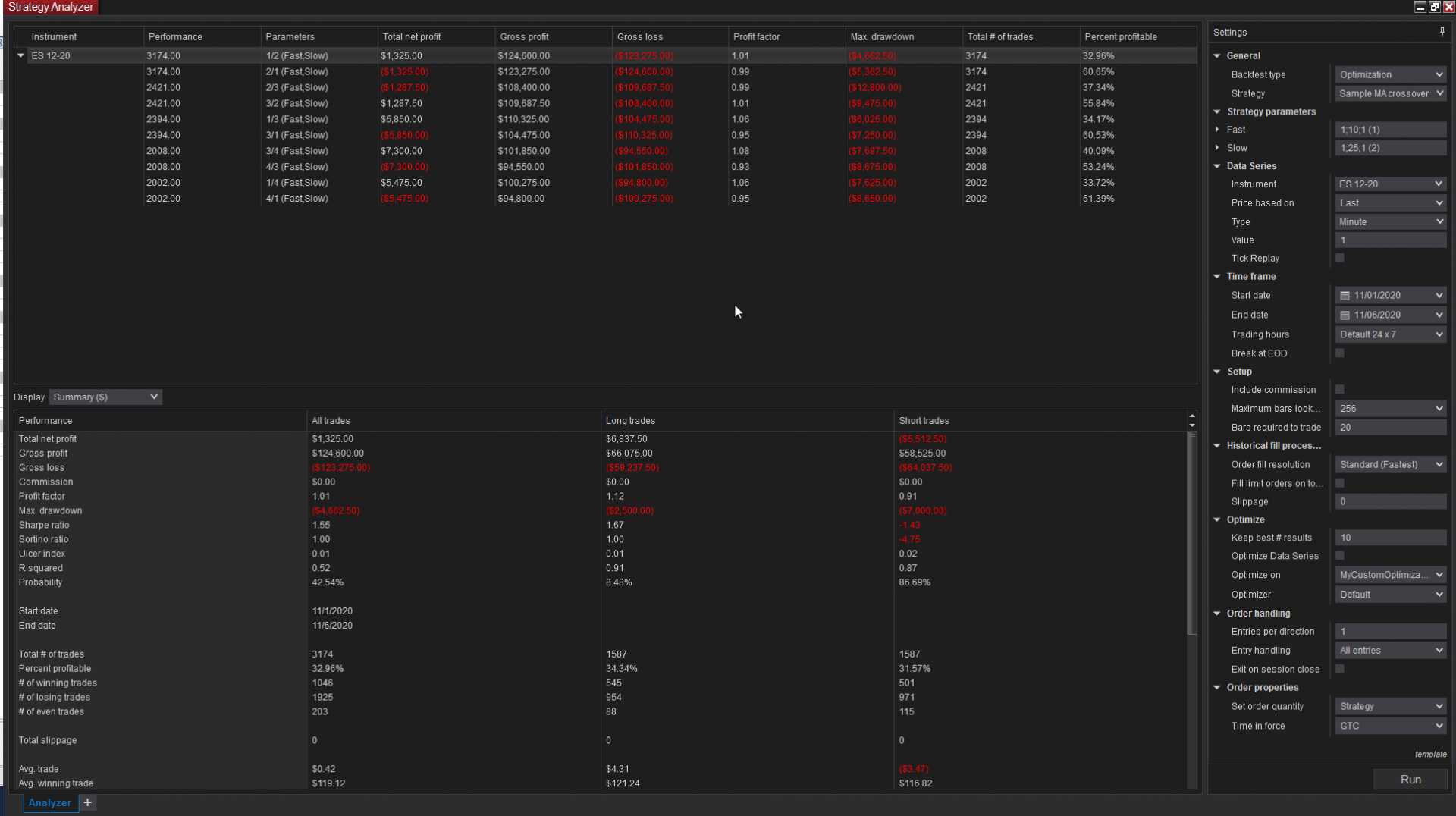Edit the Slippage input field
The image size is (1456, 816).
(1391, 501)
